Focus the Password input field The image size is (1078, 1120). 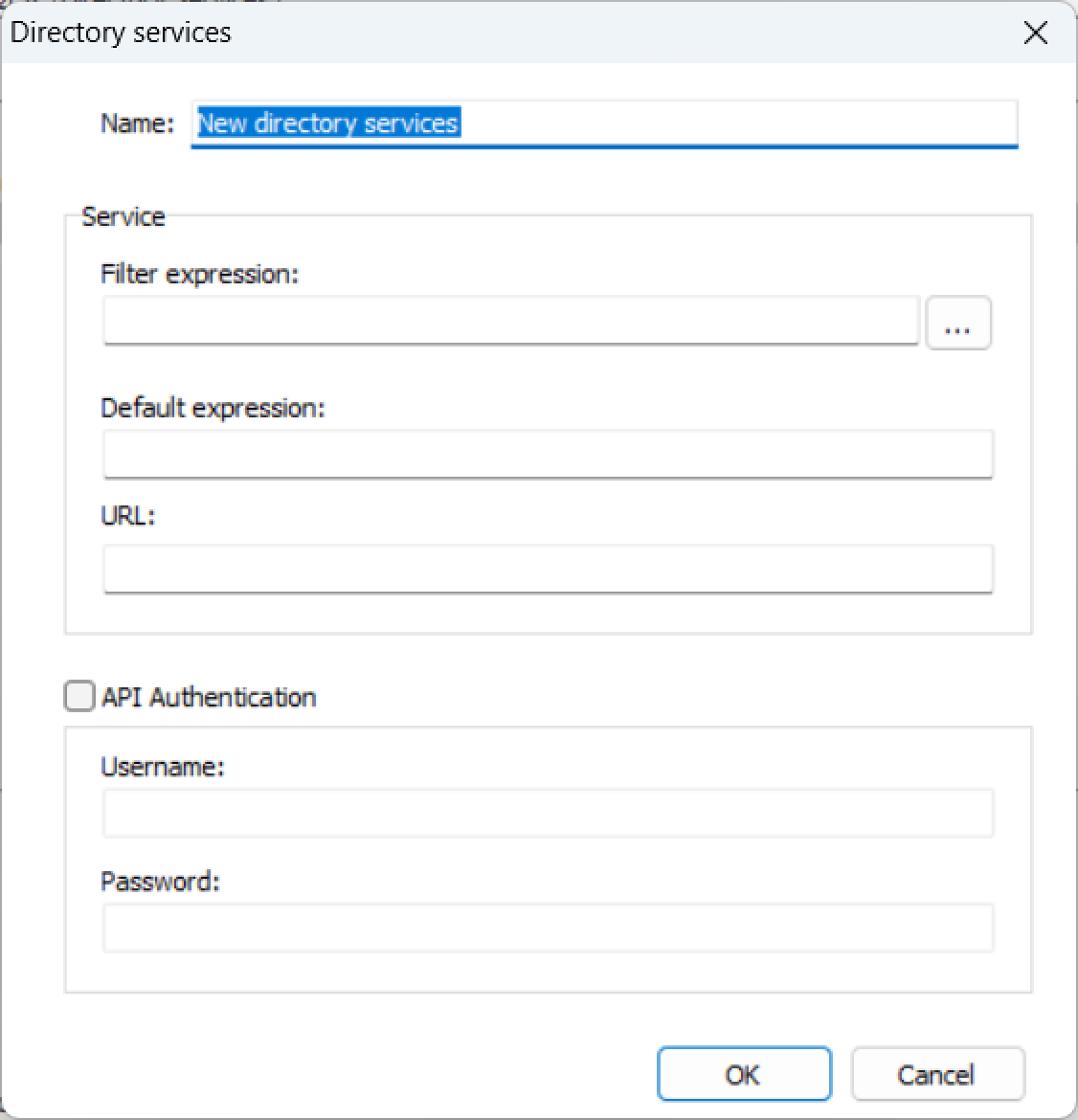coord(548,928)
